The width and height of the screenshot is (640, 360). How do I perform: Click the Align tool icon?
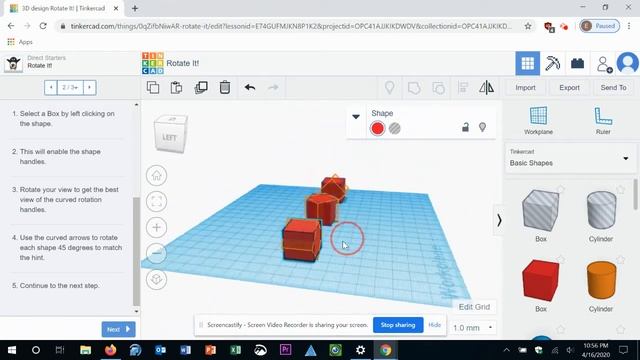pyautogui.click(x=463, y=87)
